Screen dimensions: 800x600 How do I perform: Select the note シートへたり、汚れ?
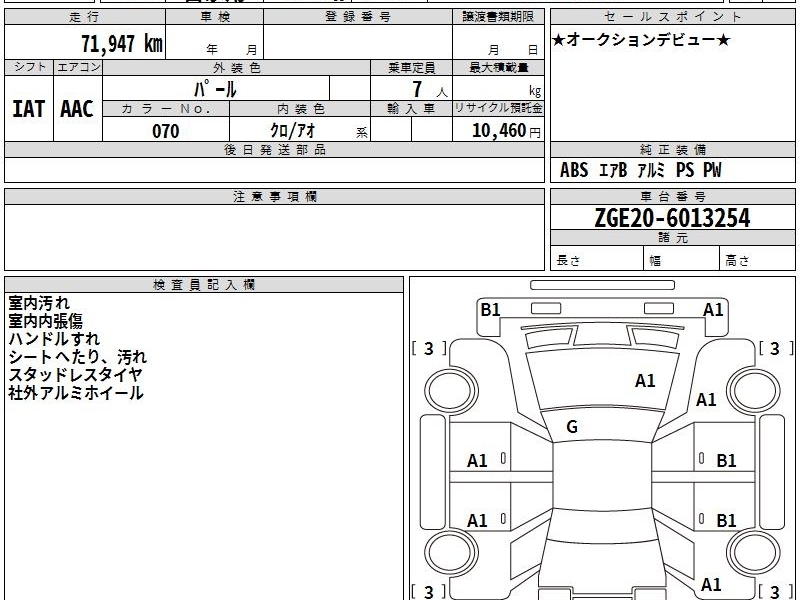tap(78, 357)
